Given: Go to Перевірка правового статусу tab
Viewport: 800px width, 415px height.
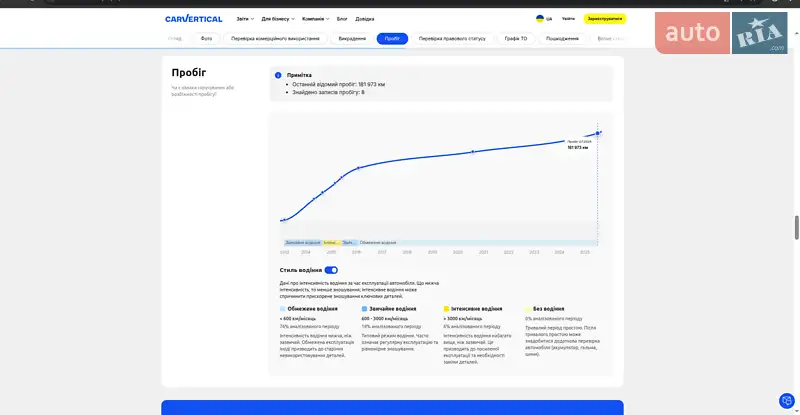Looking at the screenshot, I should pyautogui.click(x=452, y=38).
